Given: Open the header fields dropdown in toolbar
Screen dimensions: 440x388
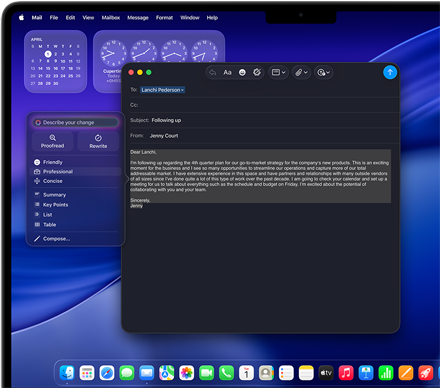Looking at the screenshot, I should click(x=278, y=72).
